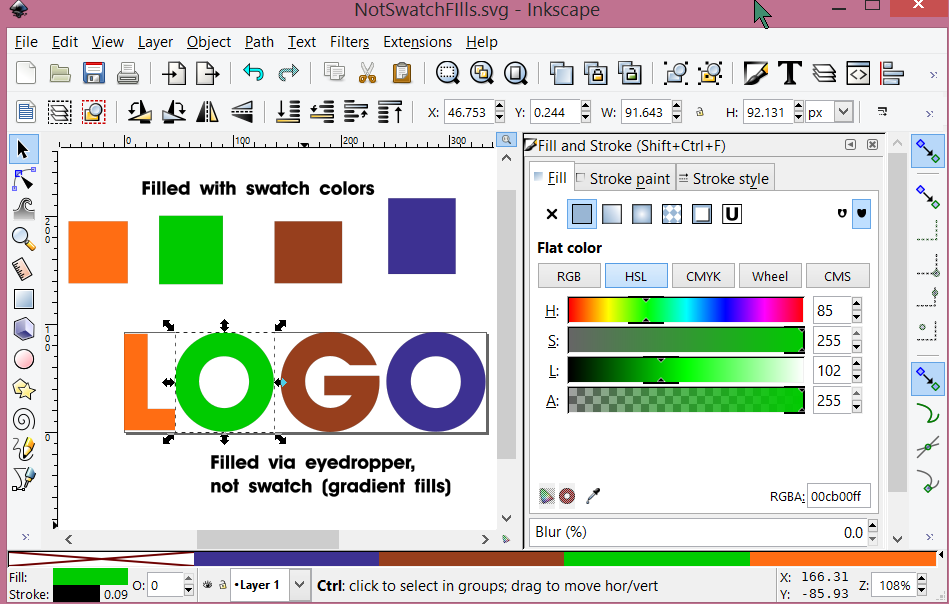Select the Wheel color mode button
The image size is (949, 604).
point(770,276)
